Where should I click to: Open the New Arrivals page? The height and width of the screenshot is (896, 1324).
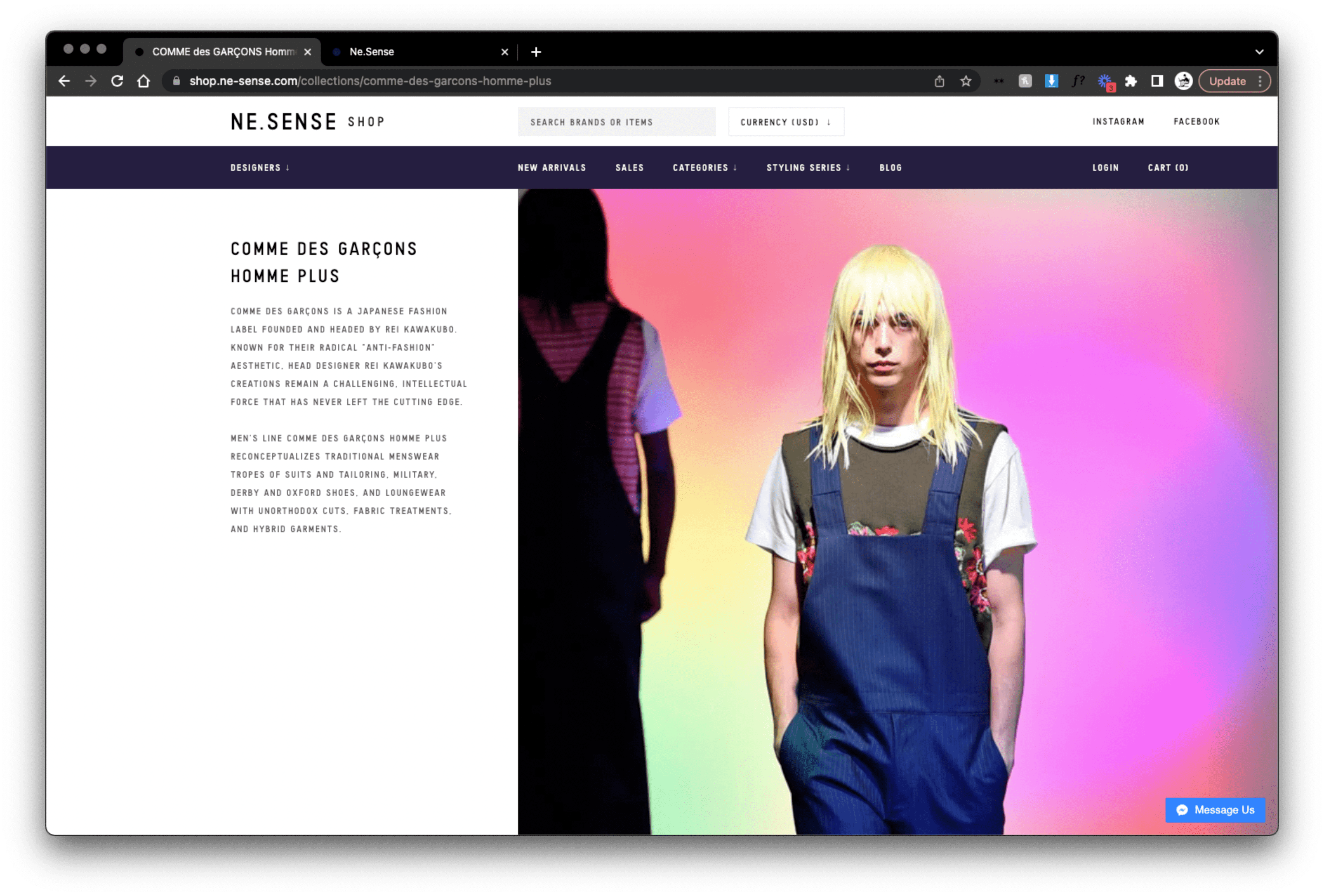pyautogui.click(x=551, y=167)
